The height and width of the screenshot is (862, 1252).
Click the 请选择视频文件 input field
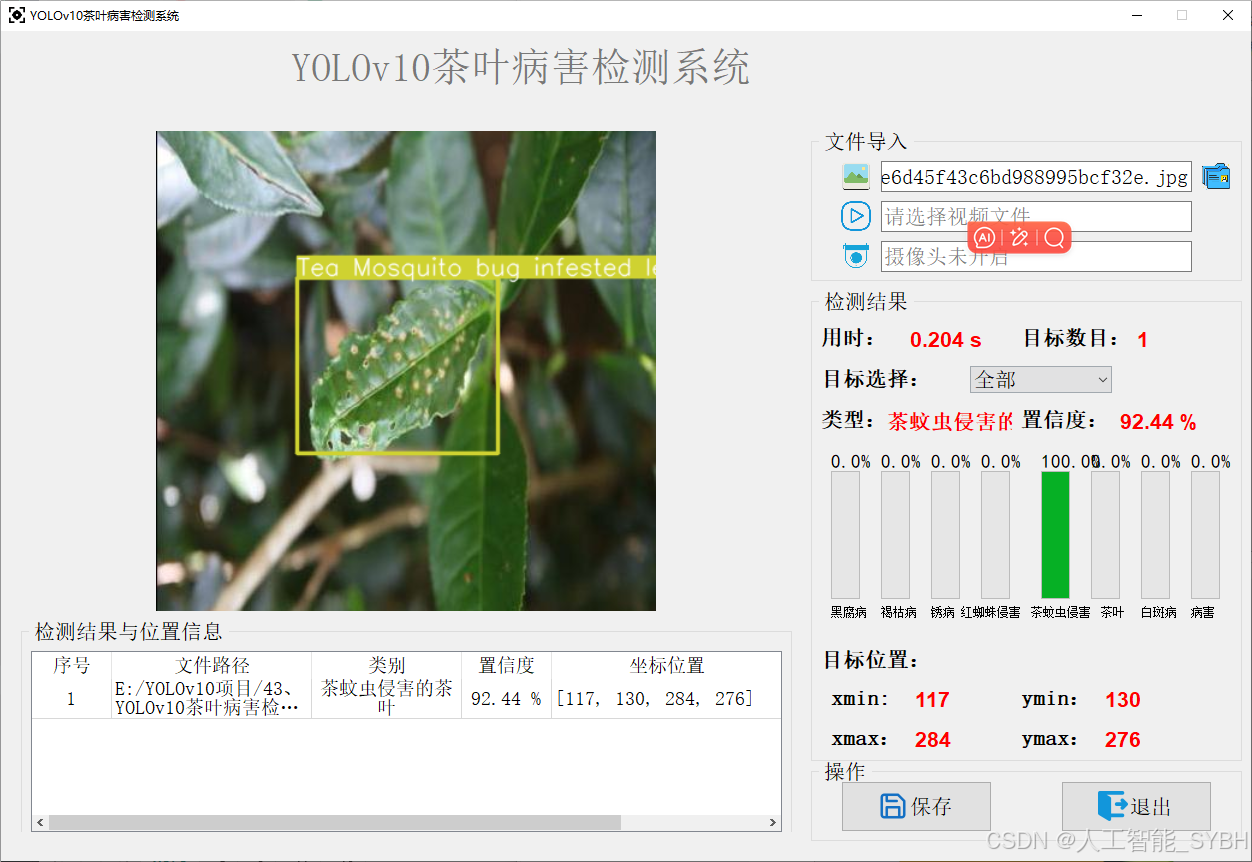[1036, 216]
